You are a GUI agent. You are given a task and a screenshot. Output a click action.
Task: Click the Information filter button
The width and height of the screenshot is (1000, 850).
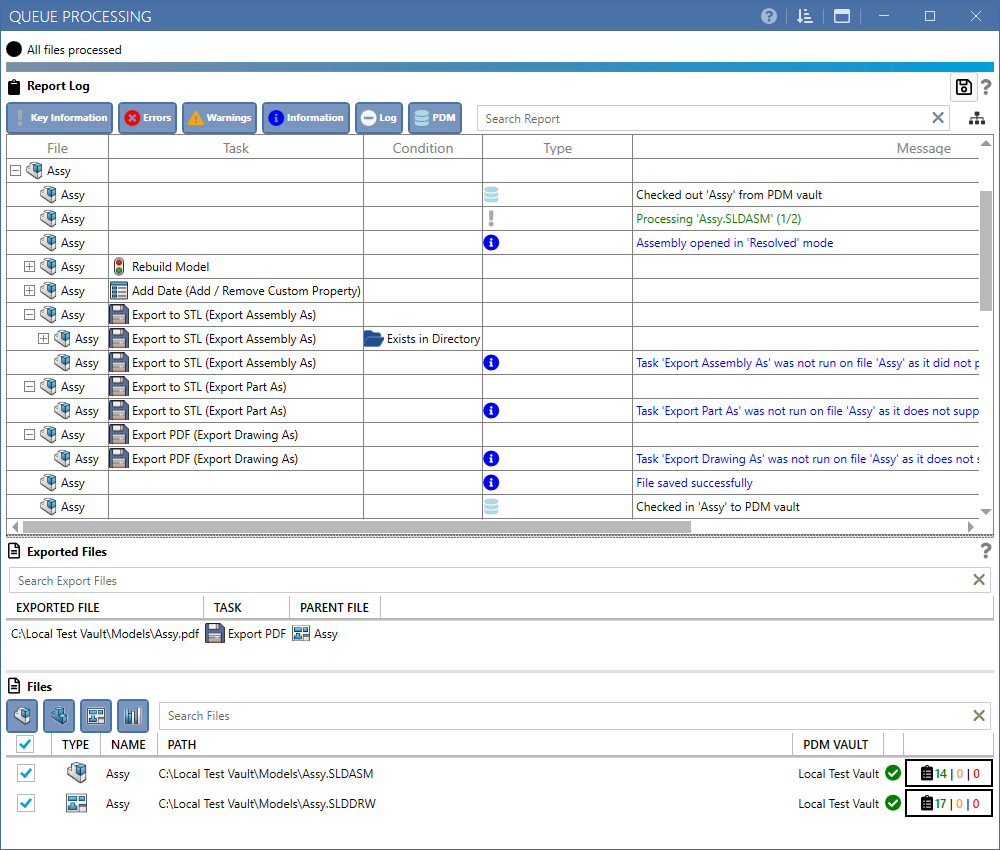pyautogui.click(x=306, y=118)
